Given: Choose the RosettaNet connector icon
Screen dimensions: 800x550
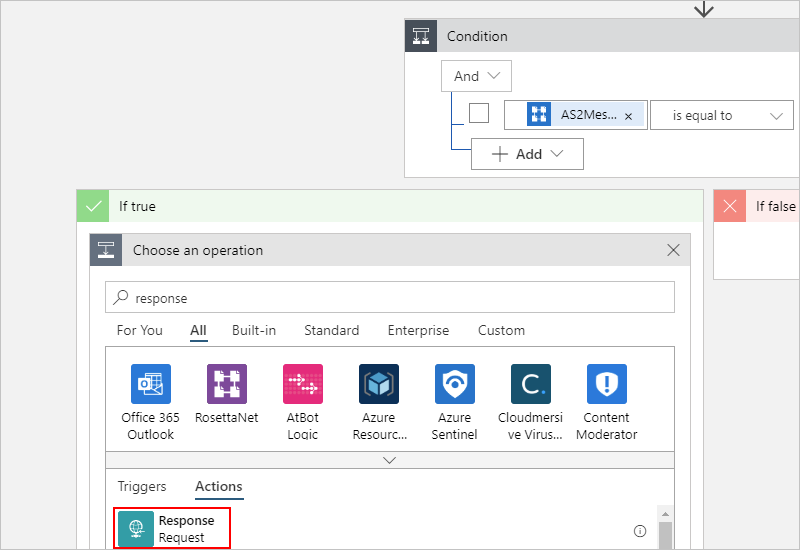Looking at the screenshot, I should [227, 384].
